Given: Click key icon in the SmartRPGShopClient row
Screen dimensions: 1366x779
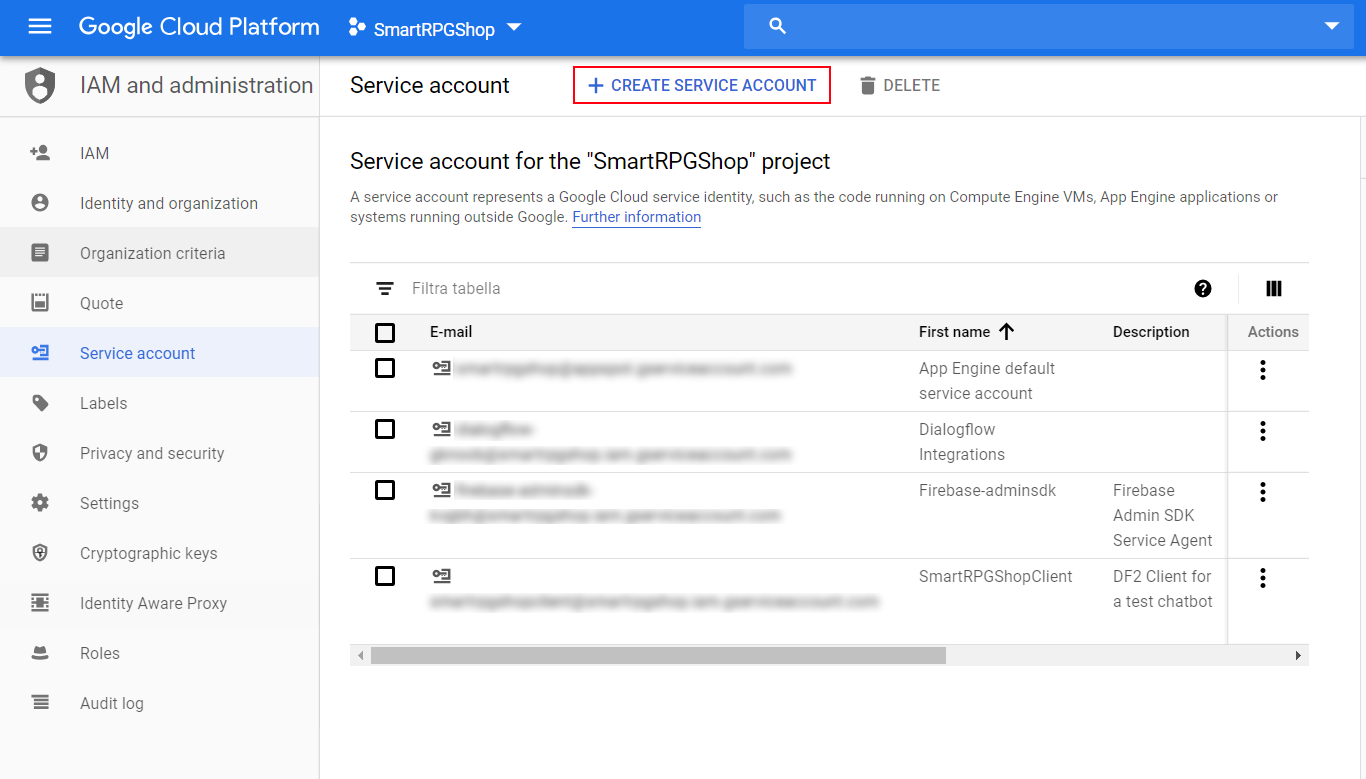Looking at the screenshot, I should coord(441,576).
